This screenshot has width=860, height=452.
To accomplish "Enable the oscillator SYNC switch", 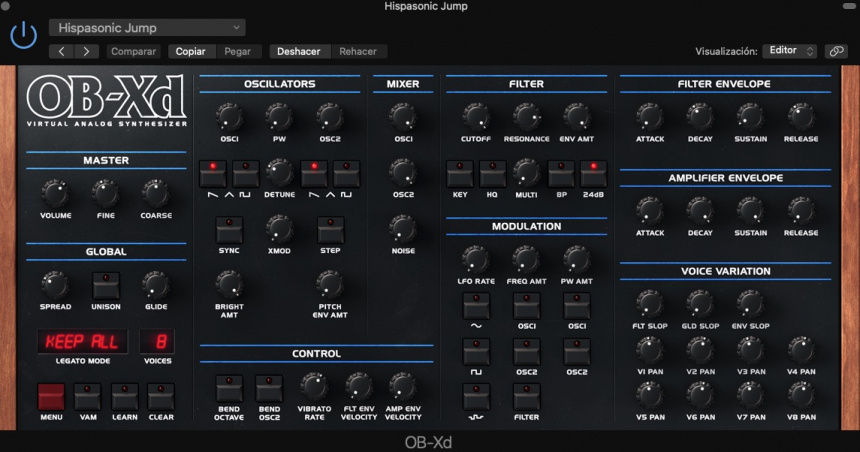I will tap(229, 230).
